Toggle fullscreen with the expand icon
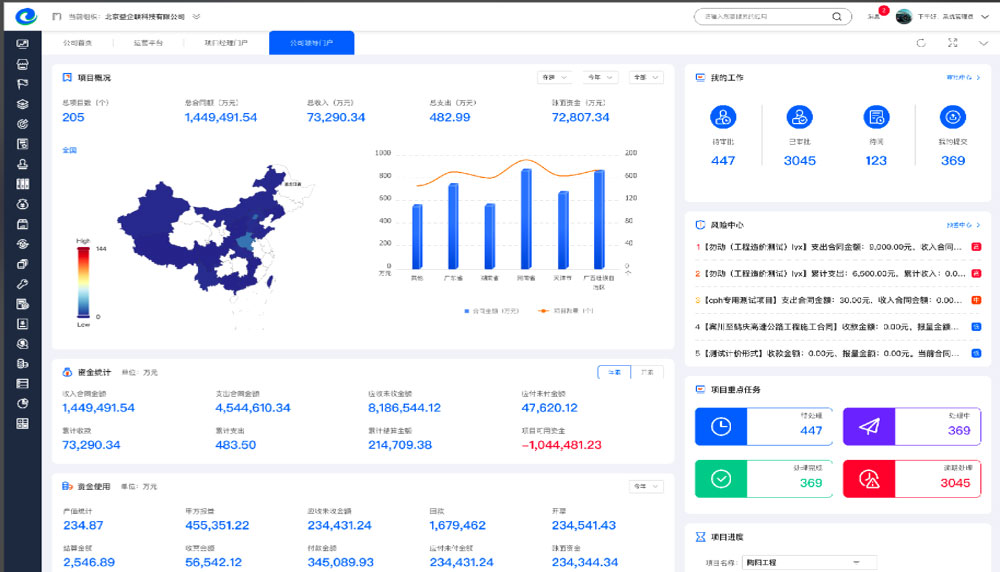Image resolution: width=1000 pixels, height=572 pixels. tap(952, 43)
